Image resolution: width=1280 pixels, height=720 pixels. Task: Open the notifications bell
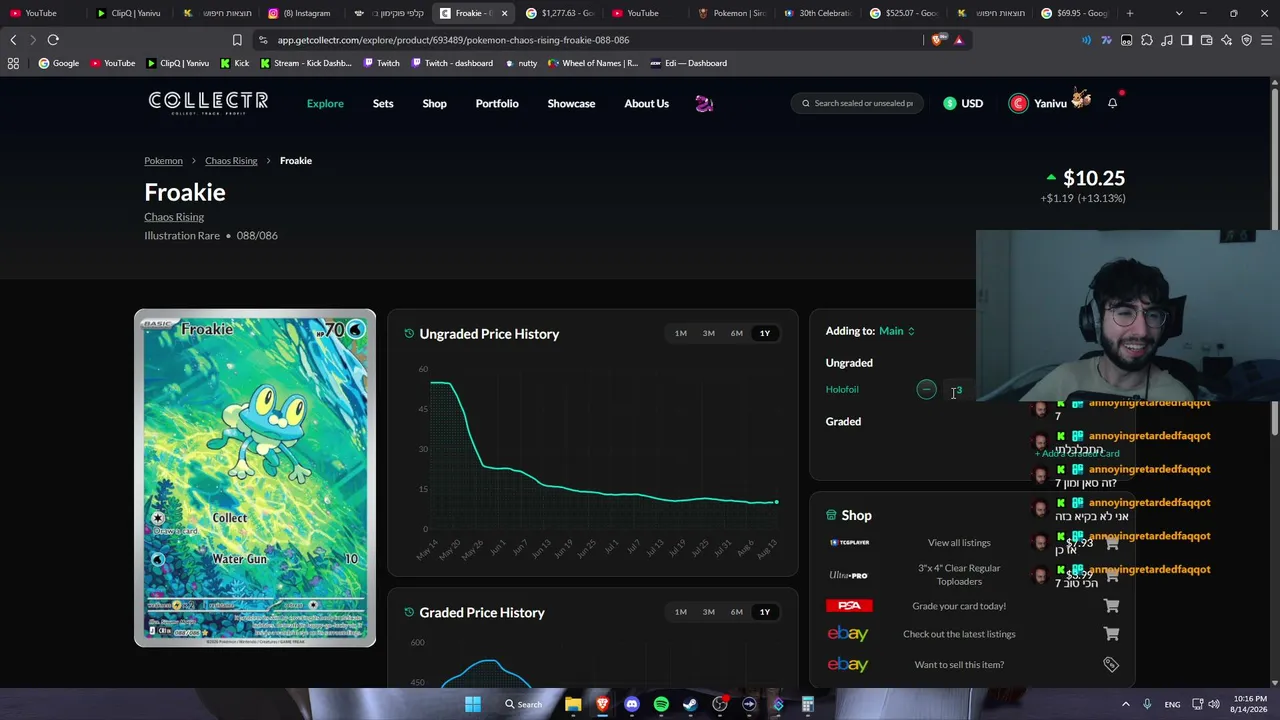(1112, 103)
